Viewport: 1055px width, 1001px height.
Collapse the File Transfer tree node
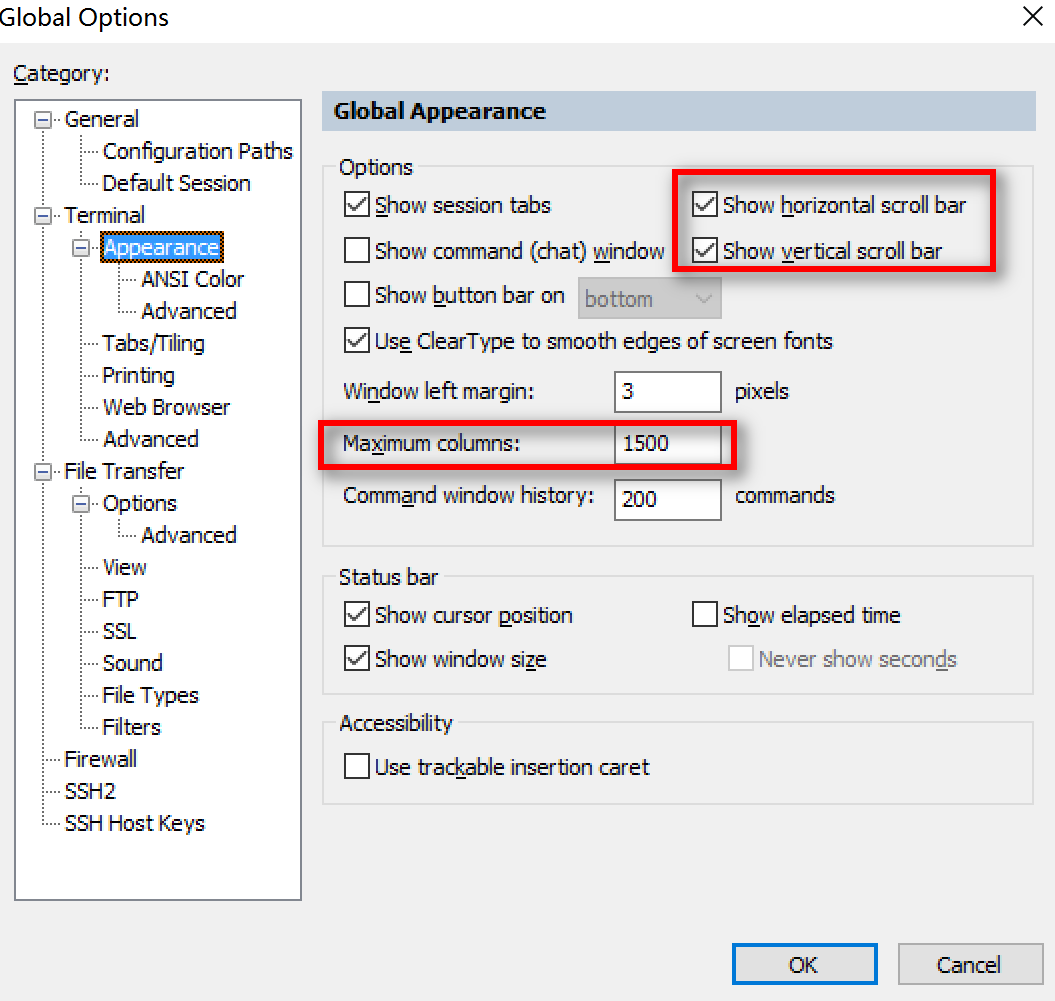tap(43, 472)
